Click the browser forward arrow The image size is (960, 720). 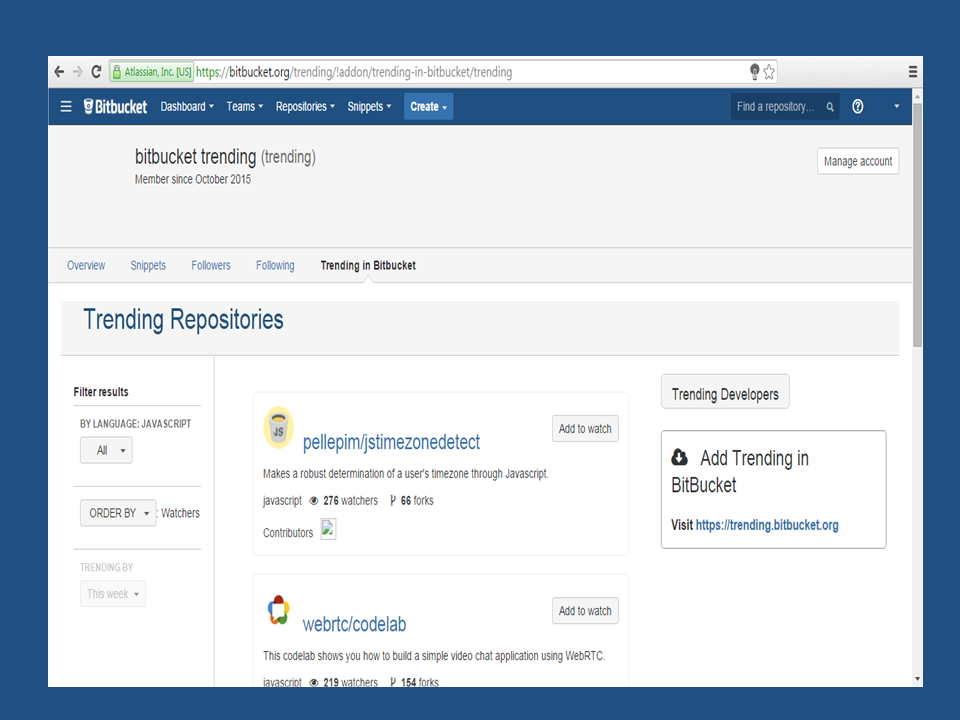(78, 72)
